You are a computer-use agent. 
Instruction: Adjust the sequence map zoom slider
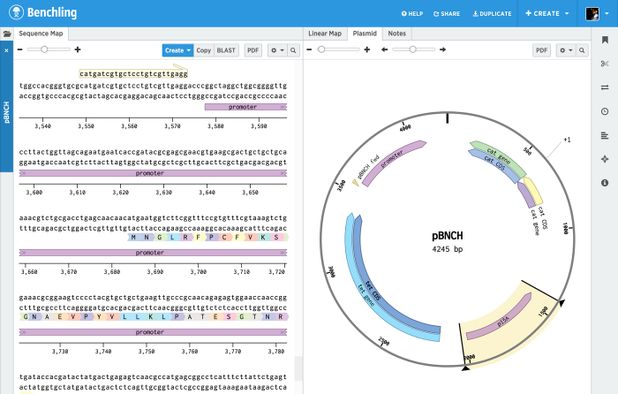(x=45, y=49)
